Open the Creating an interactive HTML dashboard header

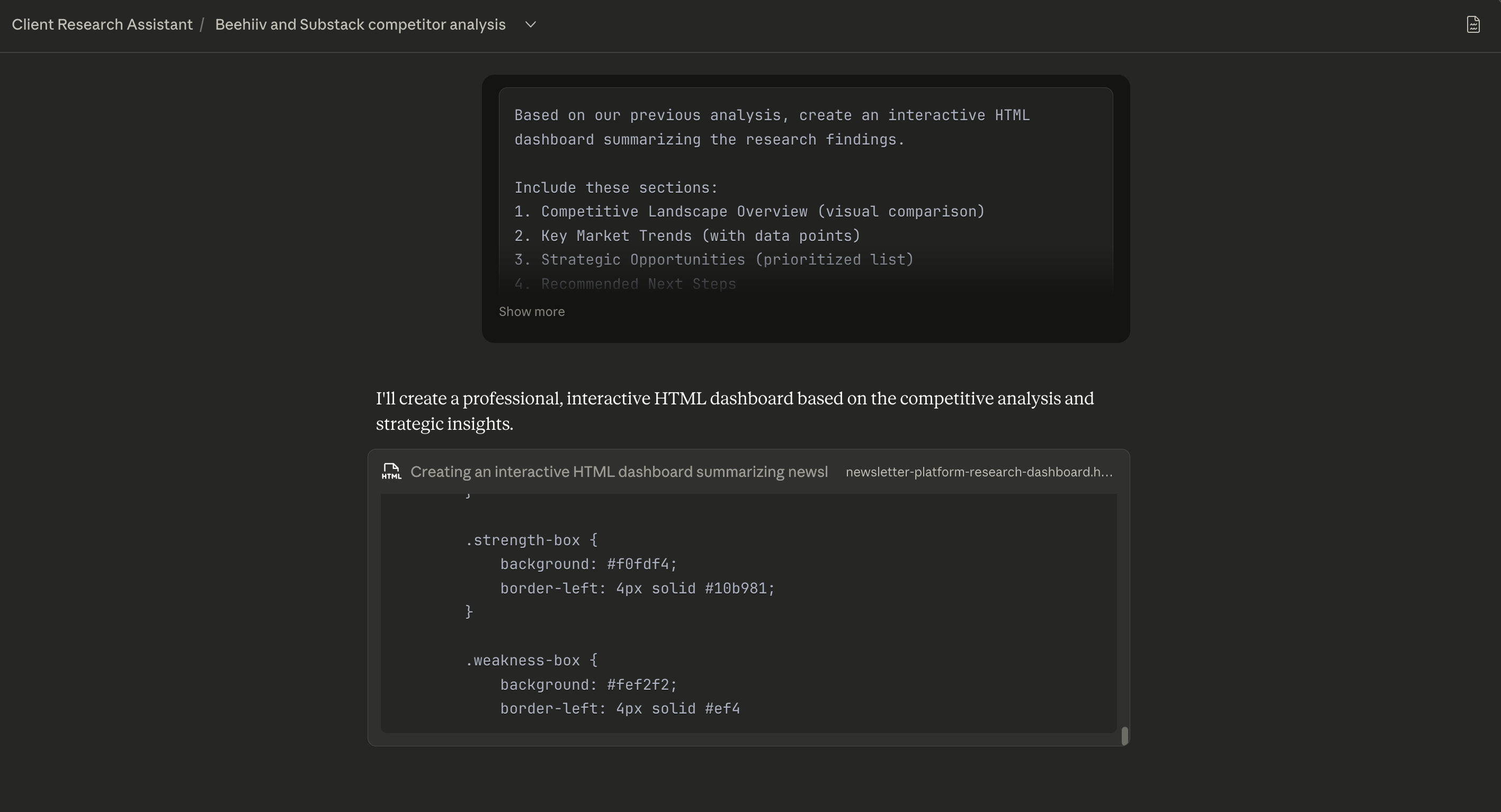619,472
